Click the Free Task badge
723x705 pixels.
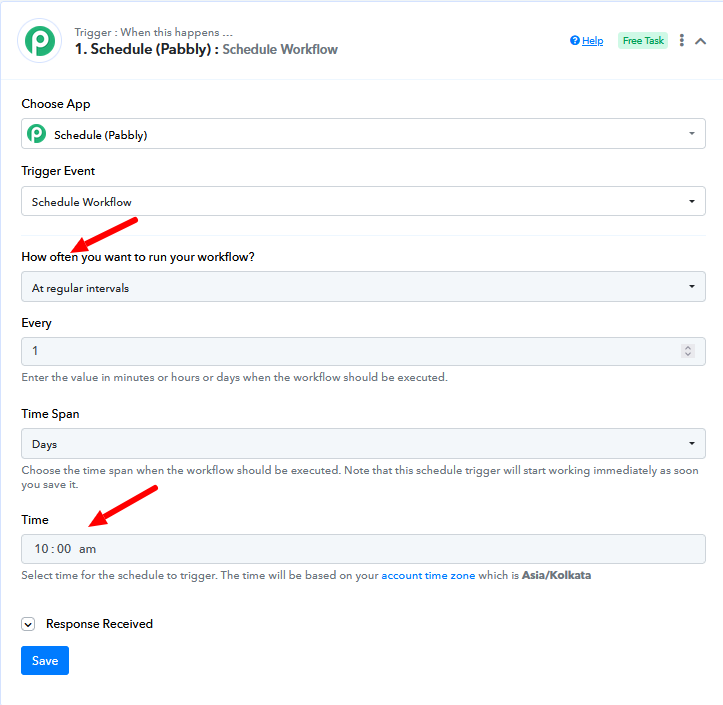643,41
